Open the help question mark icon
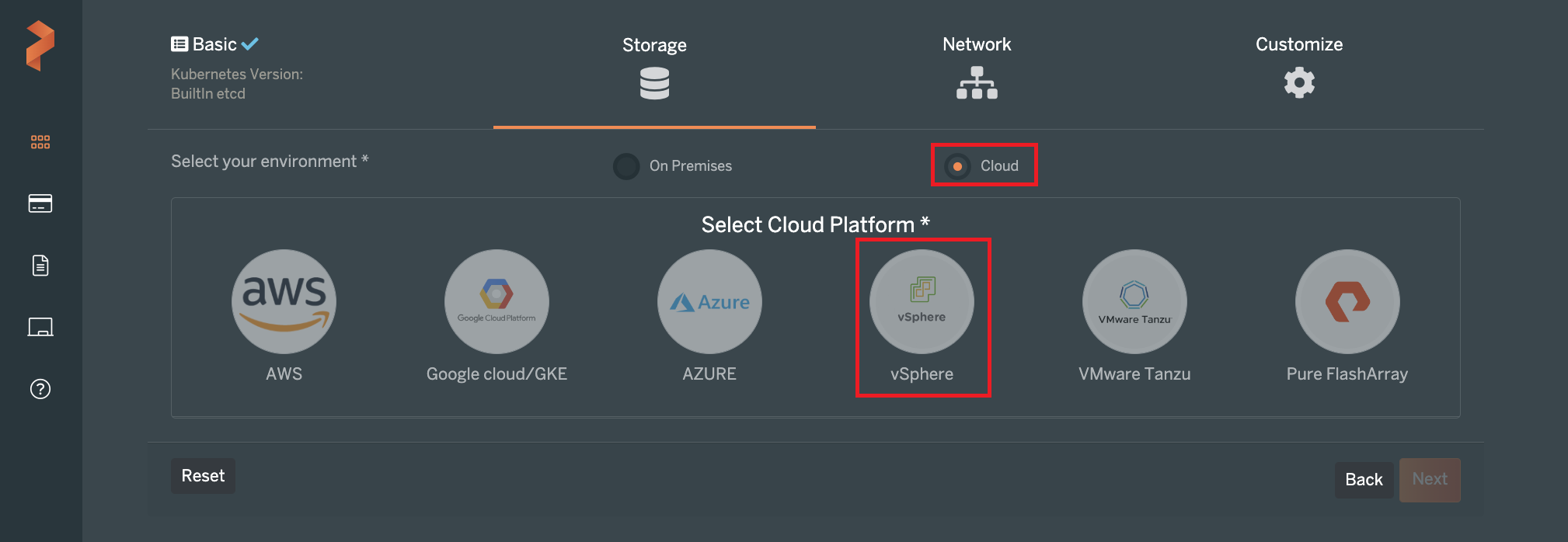 pos(40,389)
